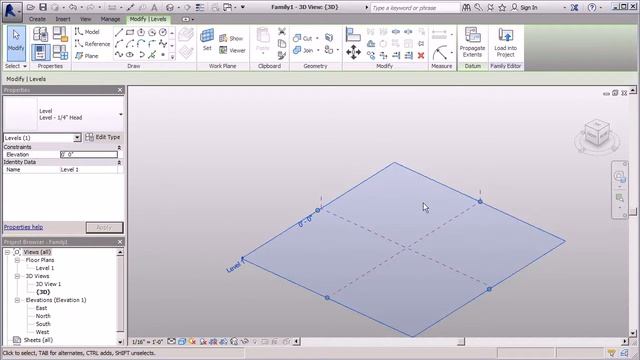Click the horizontal scrollbar thumb of the view

tap(461, 342)
